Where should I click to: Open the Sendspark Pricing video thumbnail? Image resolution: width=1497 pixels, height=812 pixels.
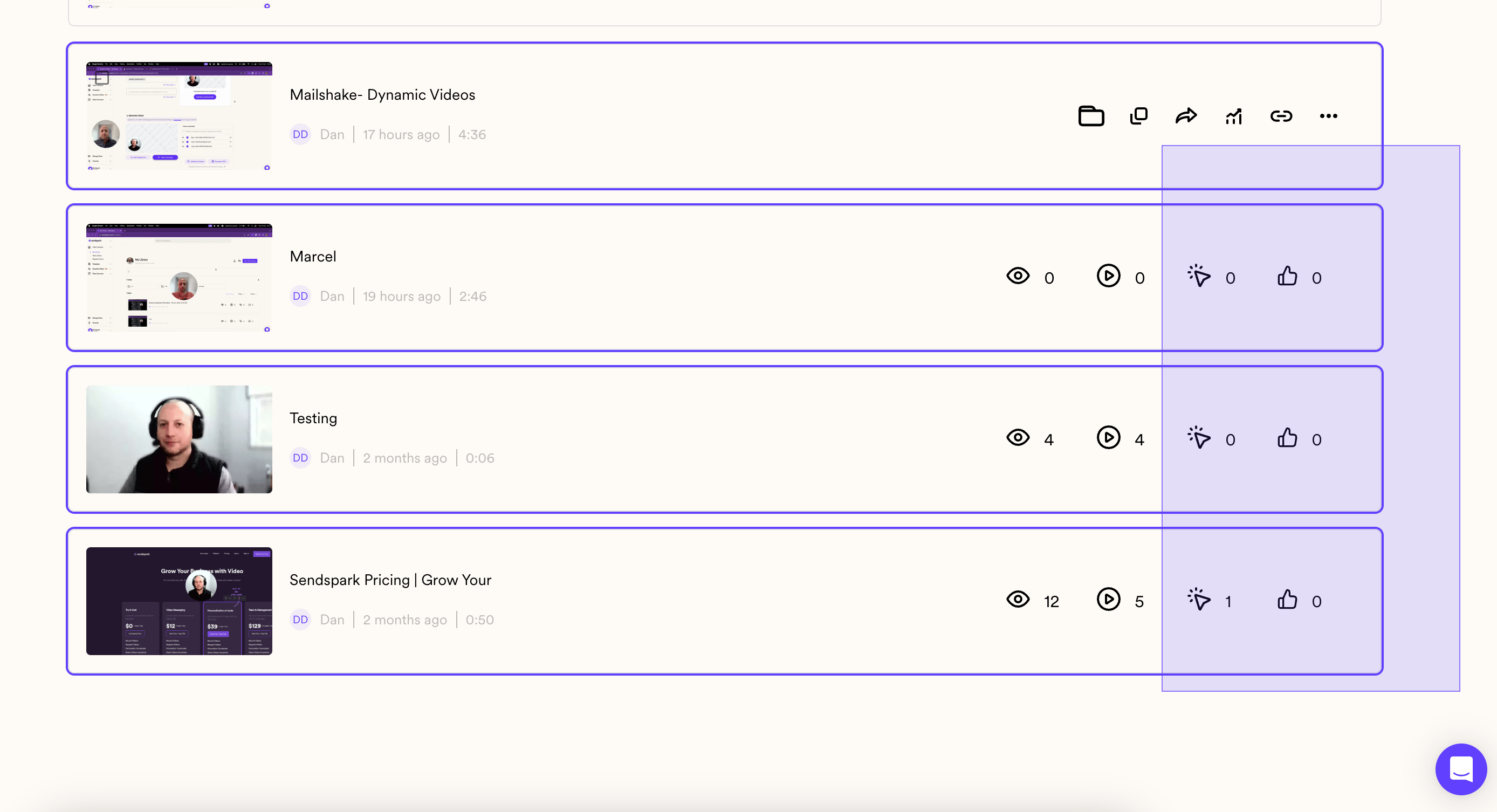179,601
